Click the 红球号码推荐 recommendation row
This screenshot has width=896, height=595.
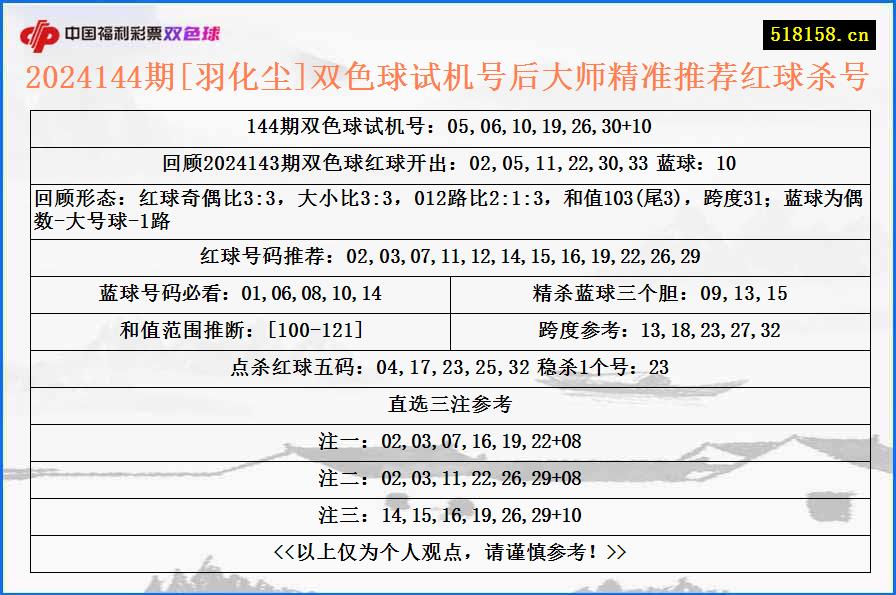click(x=448, y=254)
